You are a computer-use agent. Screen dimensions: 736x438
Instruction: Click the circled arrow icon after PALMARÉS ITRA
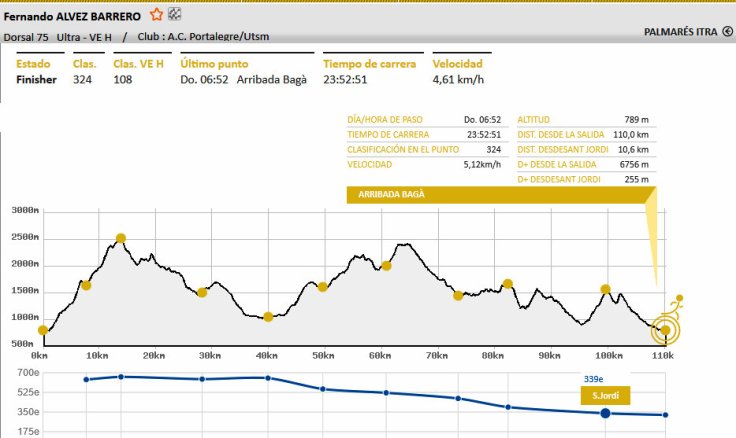727,32
